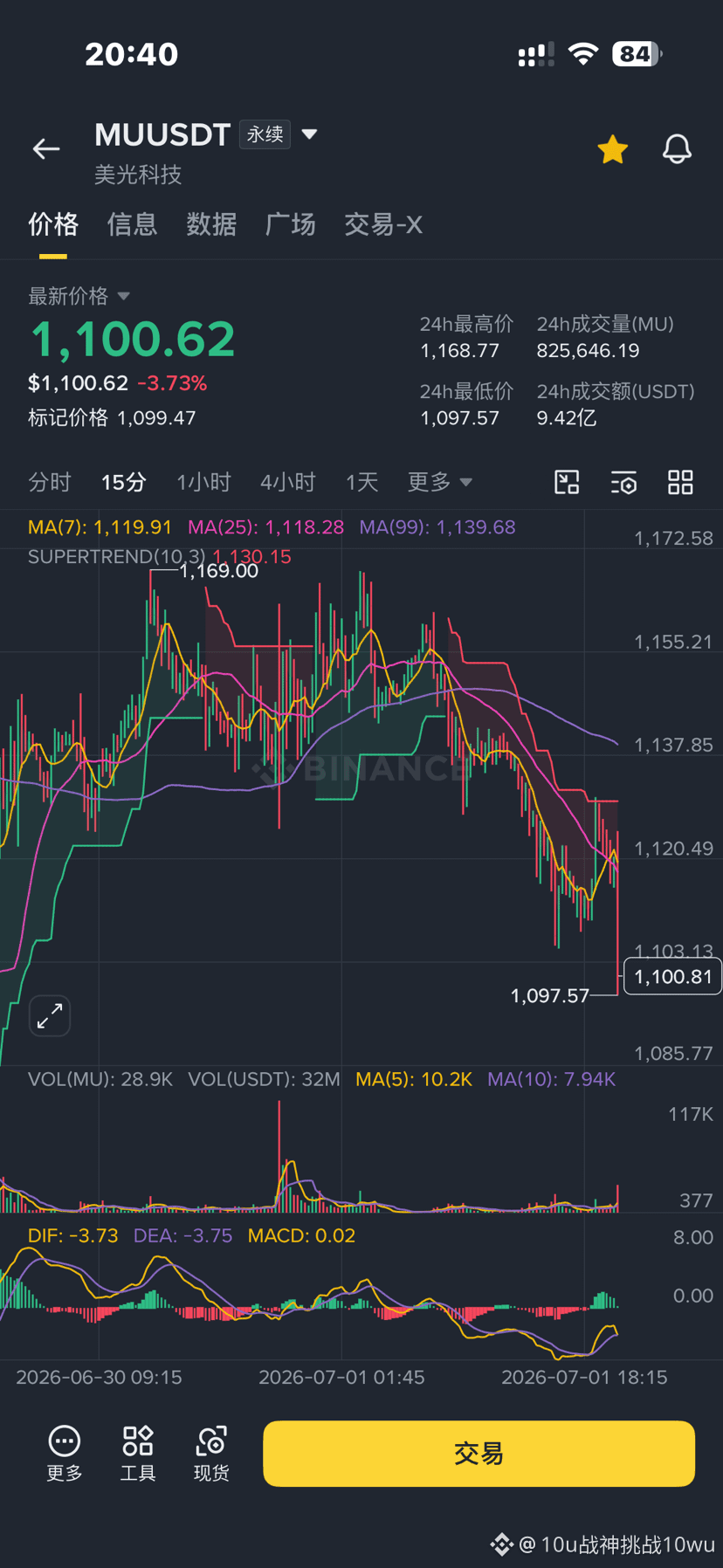Tap the -3.73% change percentage

coord(172,383)
